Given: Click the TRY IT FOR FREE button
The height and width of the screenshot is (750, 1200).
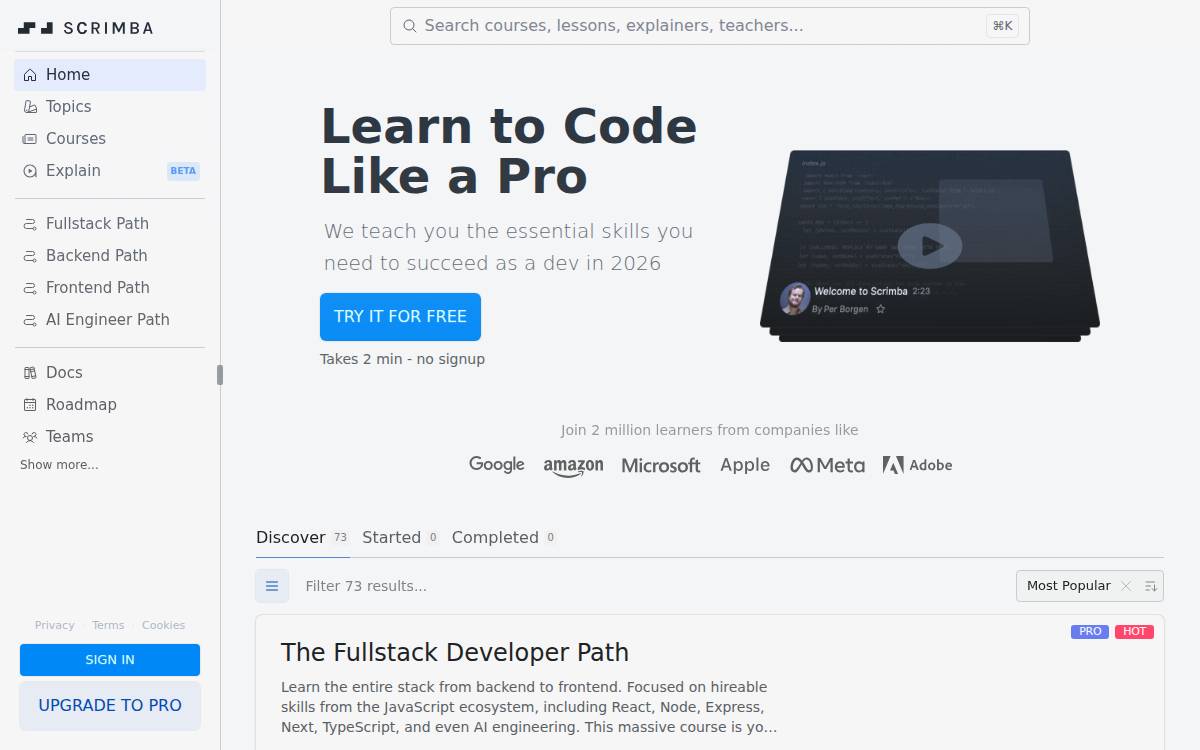Looking at the screenshot, I should point(400,317).
